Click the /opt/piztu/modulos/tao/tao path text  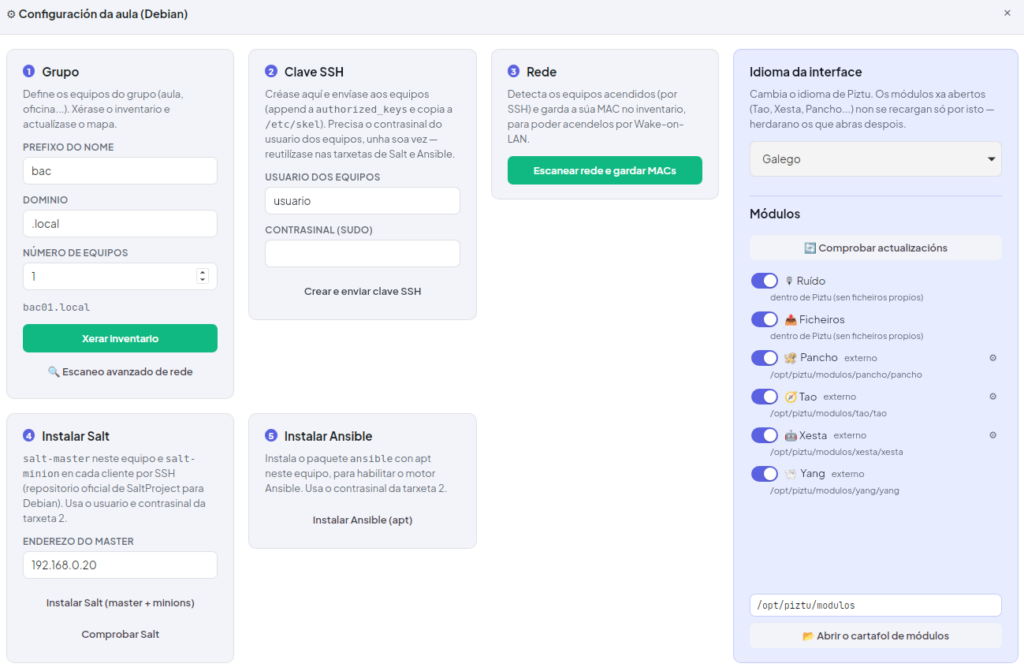pyautogui.click(x=828, y=413)
